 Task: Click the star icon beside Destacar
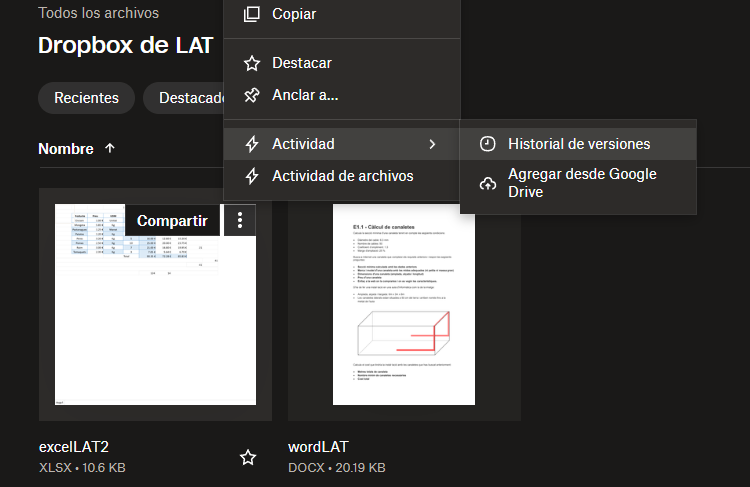point(252,63)
